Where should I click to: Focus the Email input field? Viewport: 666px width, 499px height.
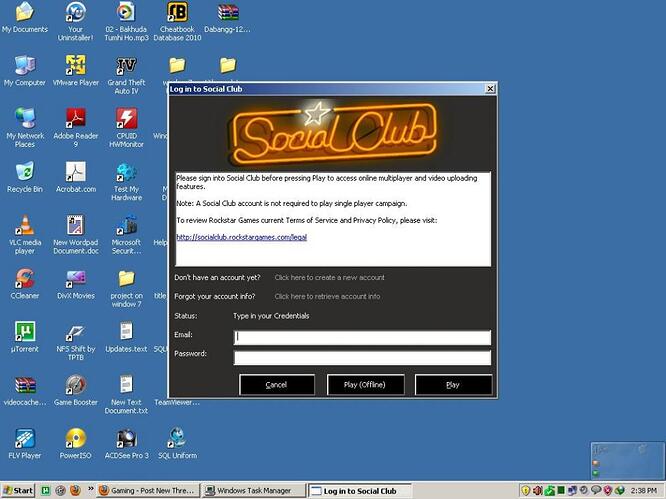coord(362,337)
